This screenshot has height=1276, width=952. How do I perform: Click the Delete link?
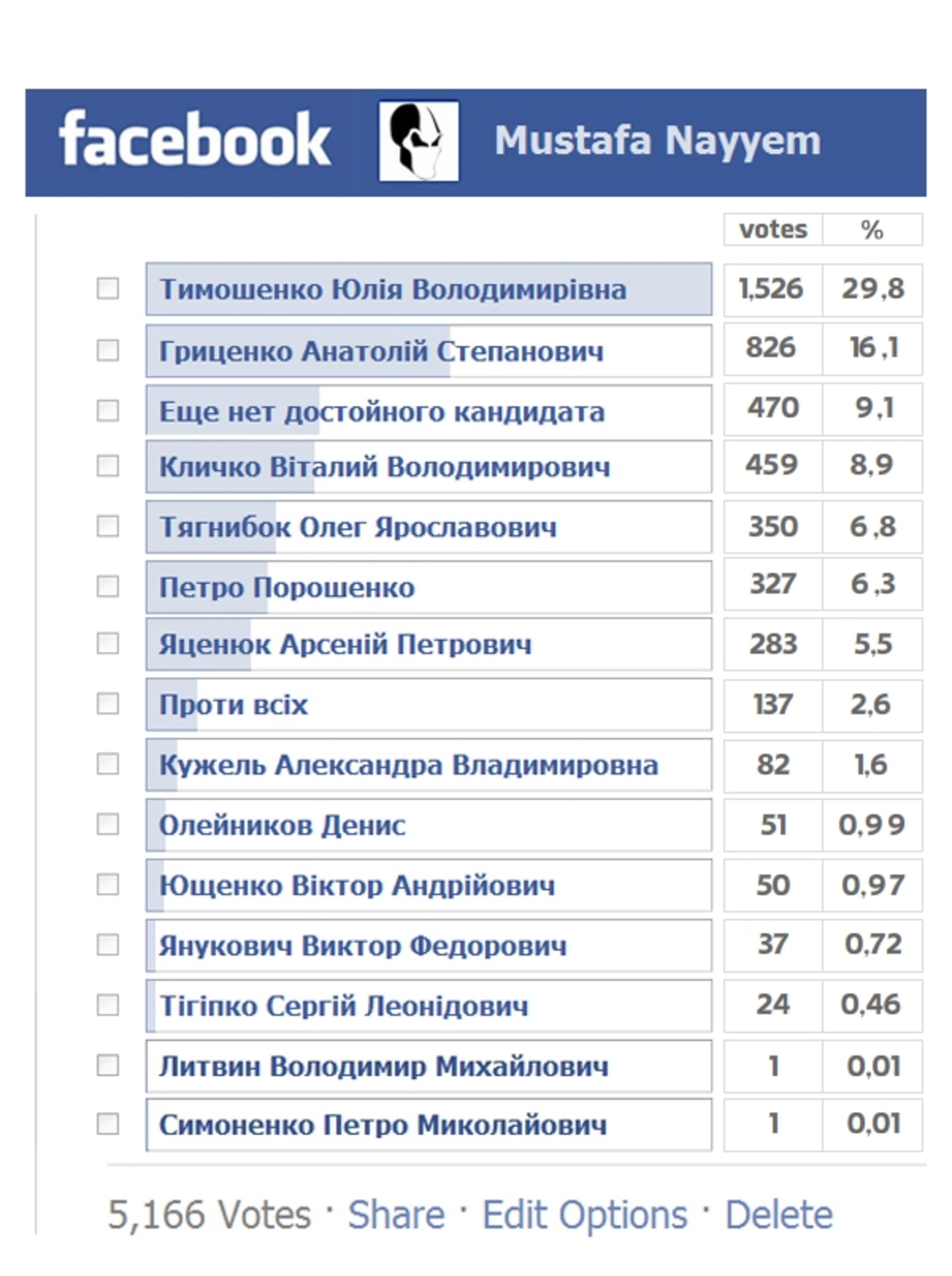778,1215
